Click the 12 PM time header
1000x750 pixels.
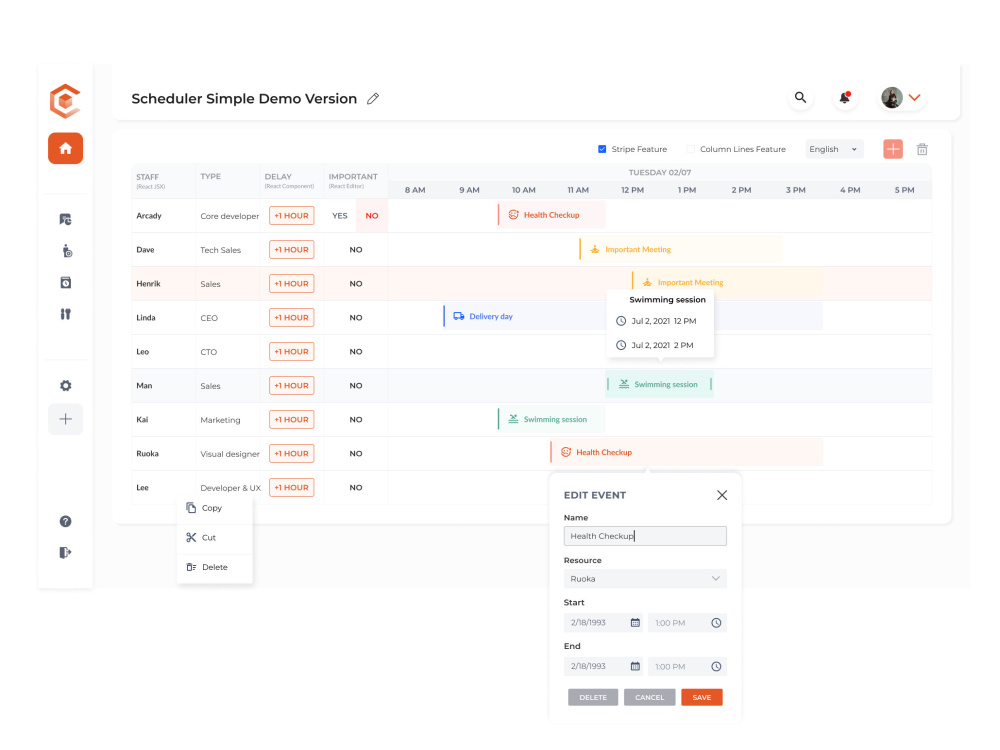pyautogui.click(x=633, y=190)
